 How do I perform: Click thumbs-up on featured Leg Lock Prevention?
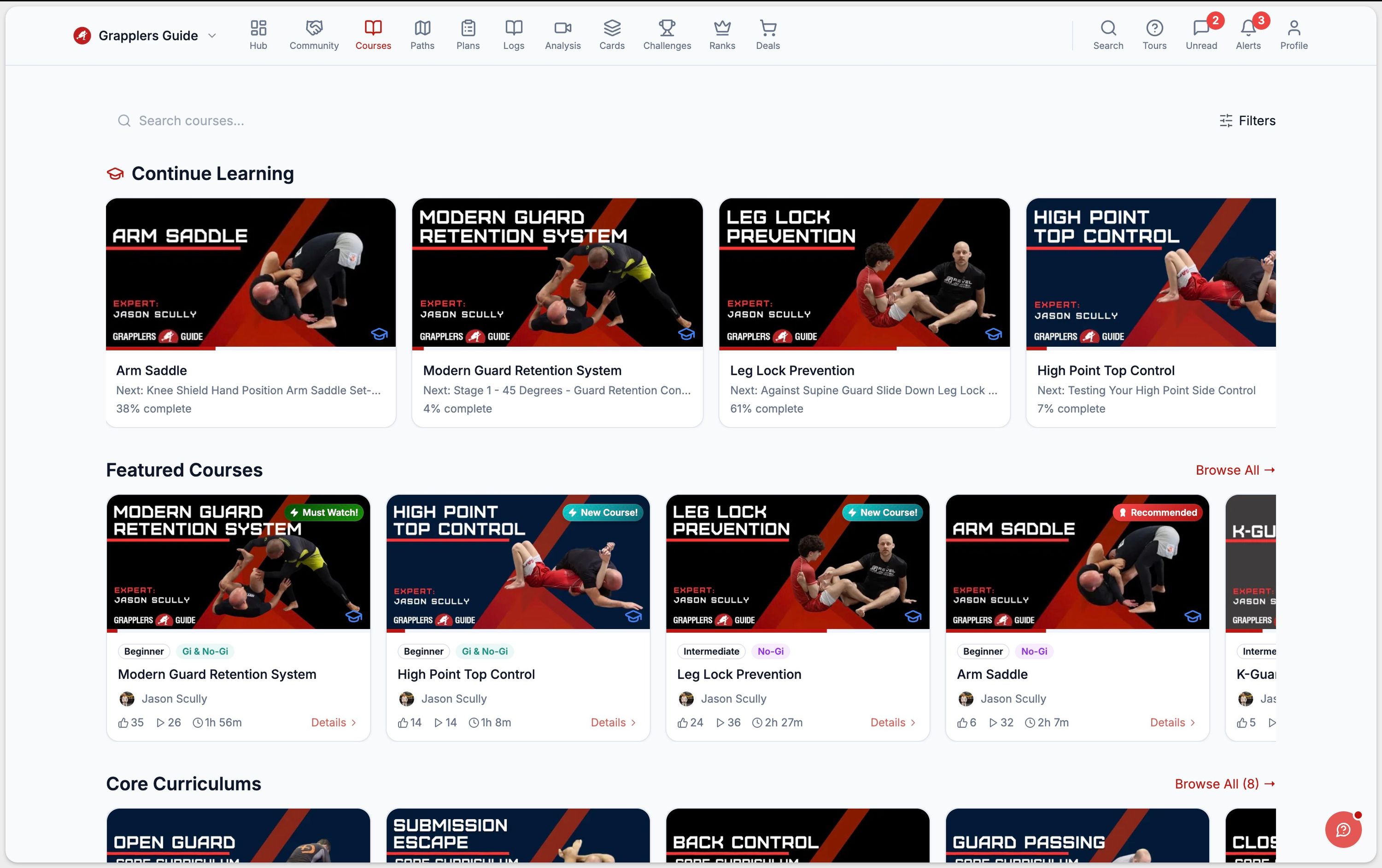(682, 722)
